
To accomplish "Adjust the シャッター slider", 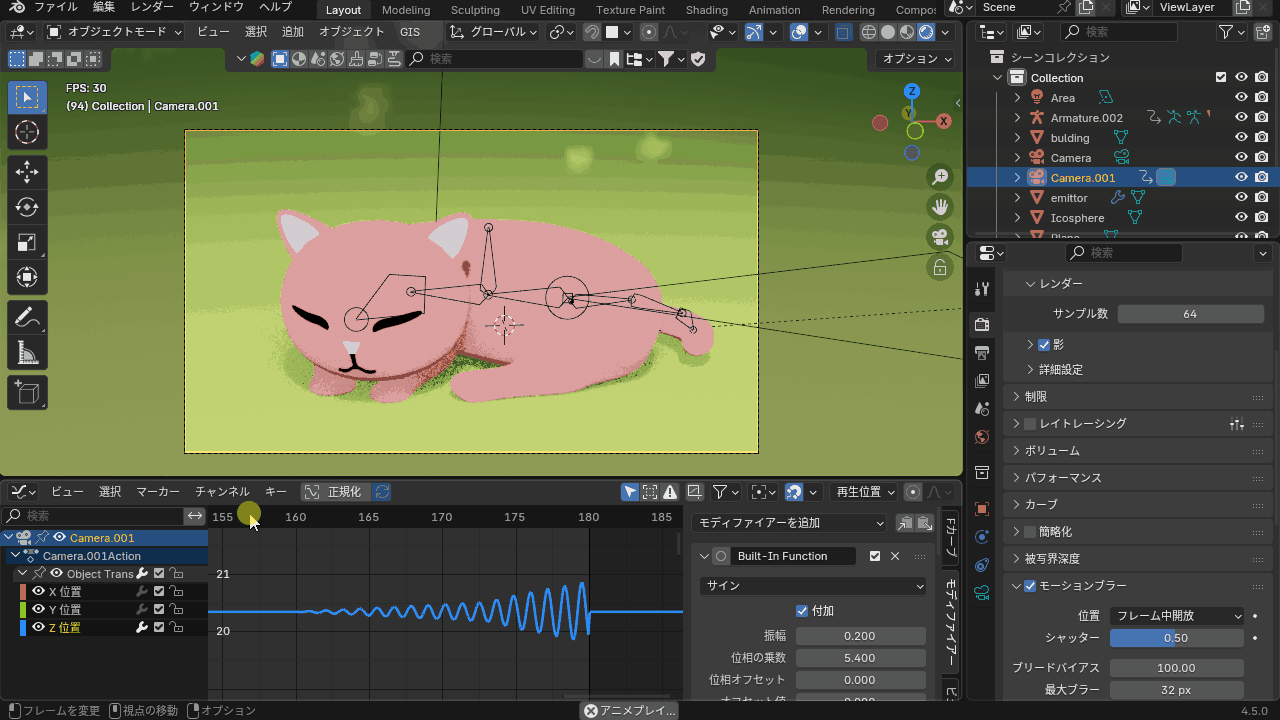I will (x=1176, y=638).
